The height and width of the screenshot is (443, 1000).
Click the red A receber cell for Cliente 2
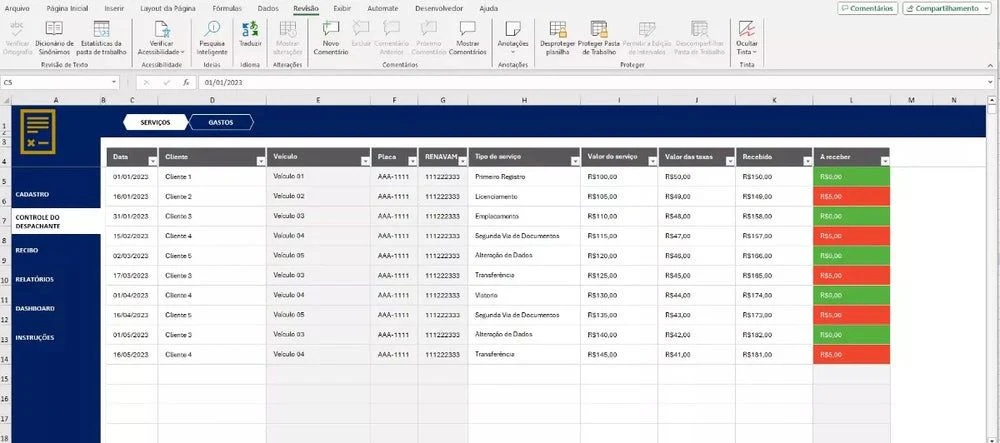[x=851, y=196]
